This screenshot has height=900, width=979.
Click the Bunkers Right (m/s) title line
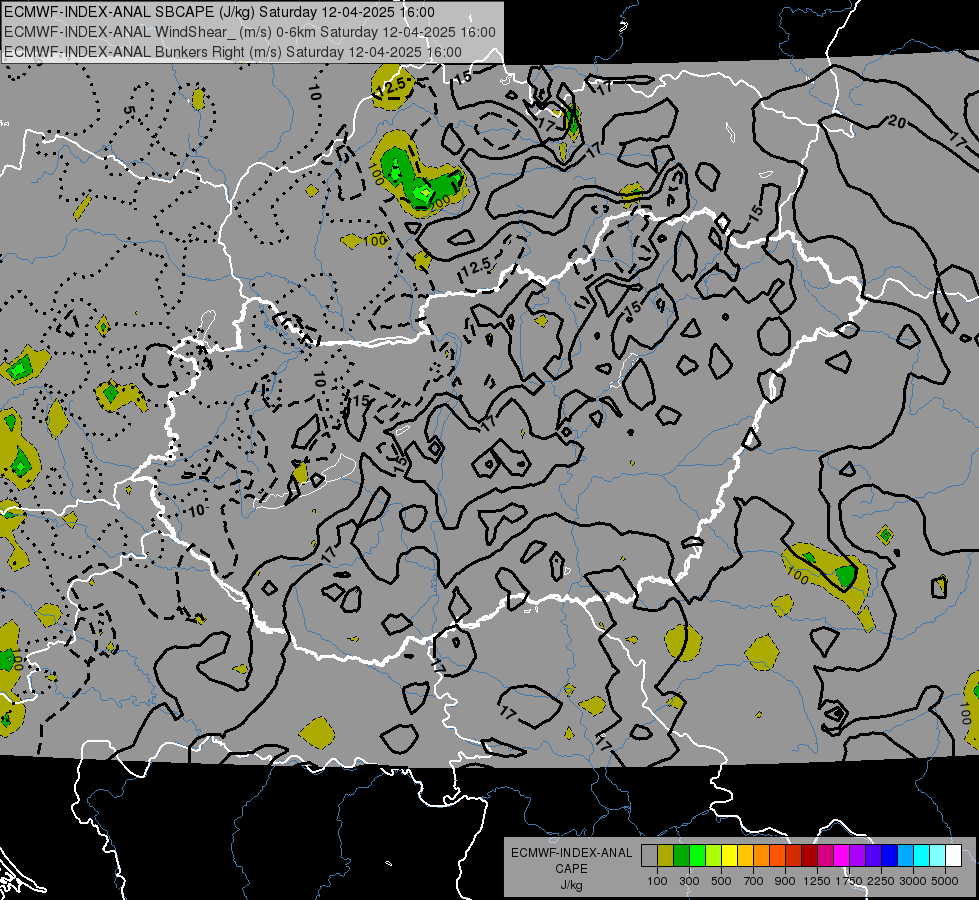coord(233,52)
